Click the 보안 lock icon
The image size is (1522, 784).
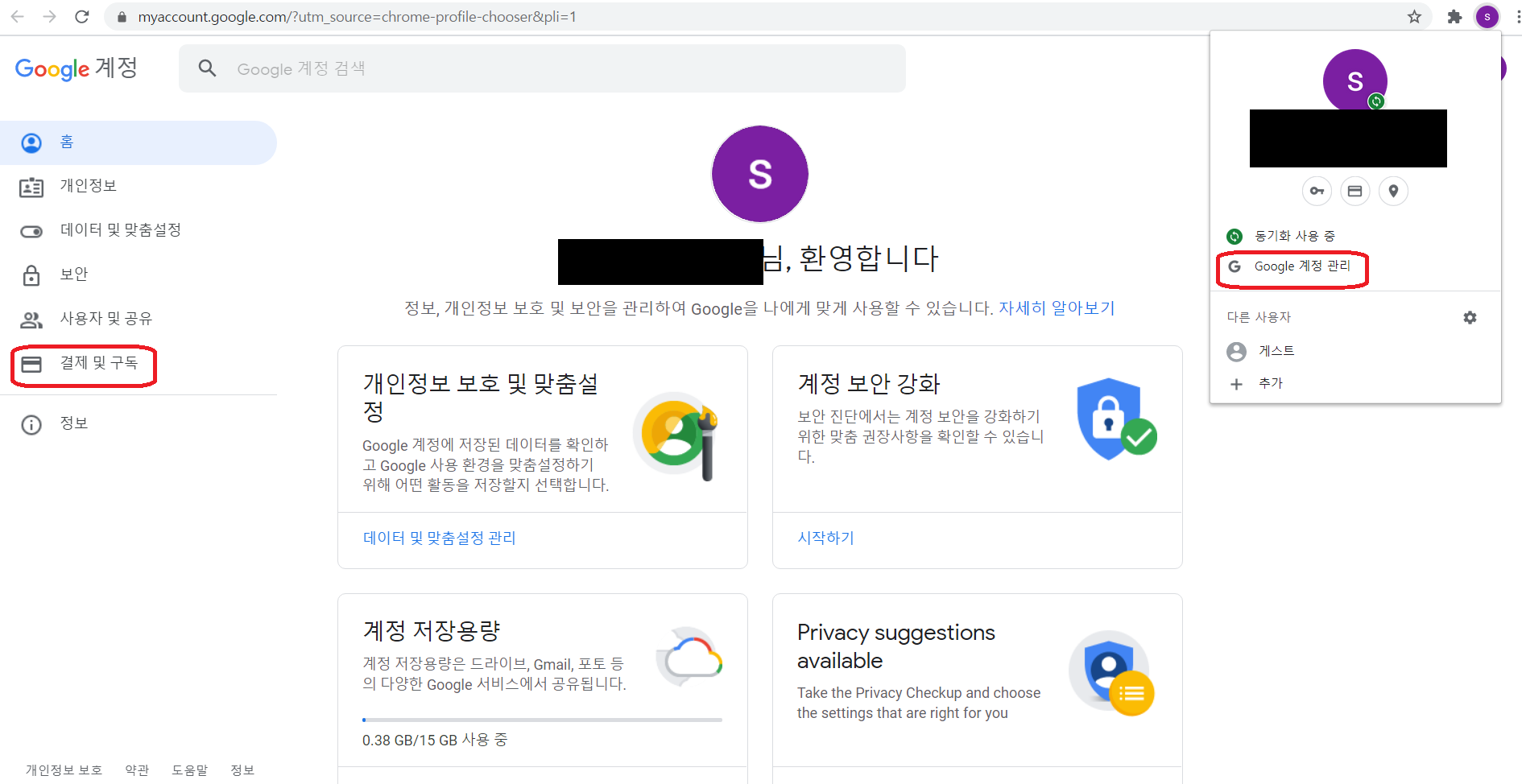[x=31, y=275]
